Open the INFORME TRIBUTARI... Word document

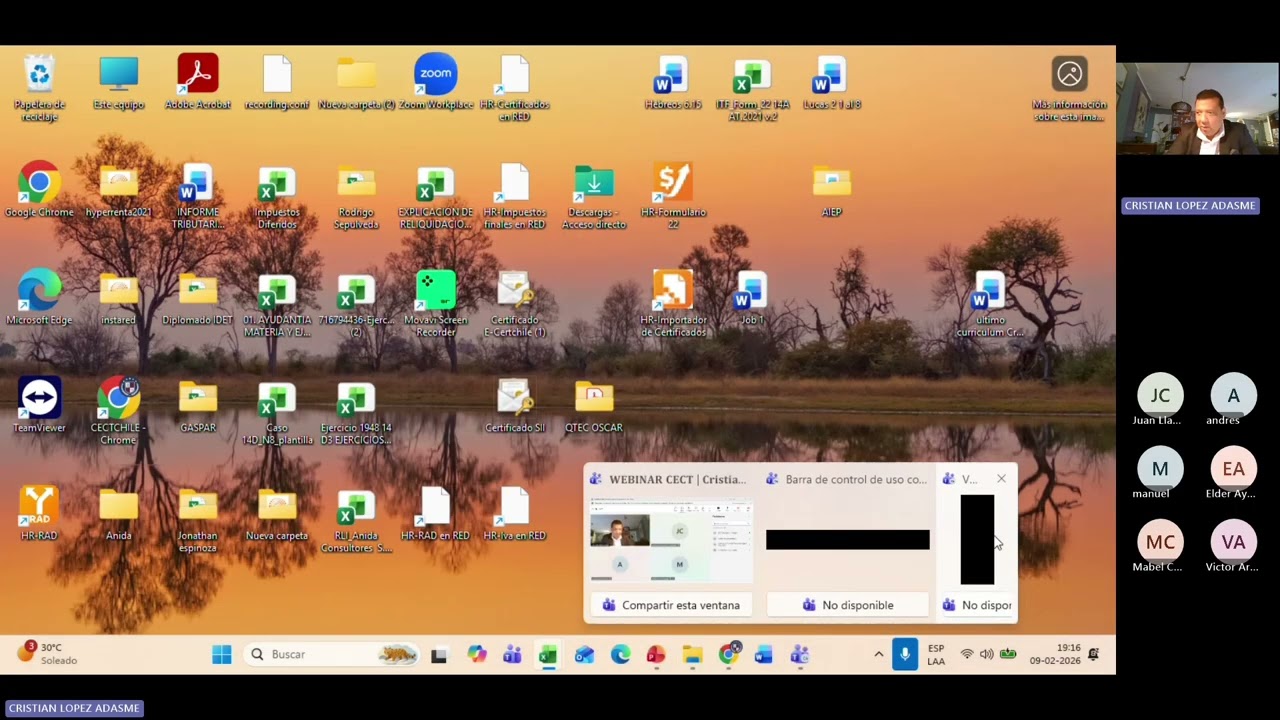point(197,196)
